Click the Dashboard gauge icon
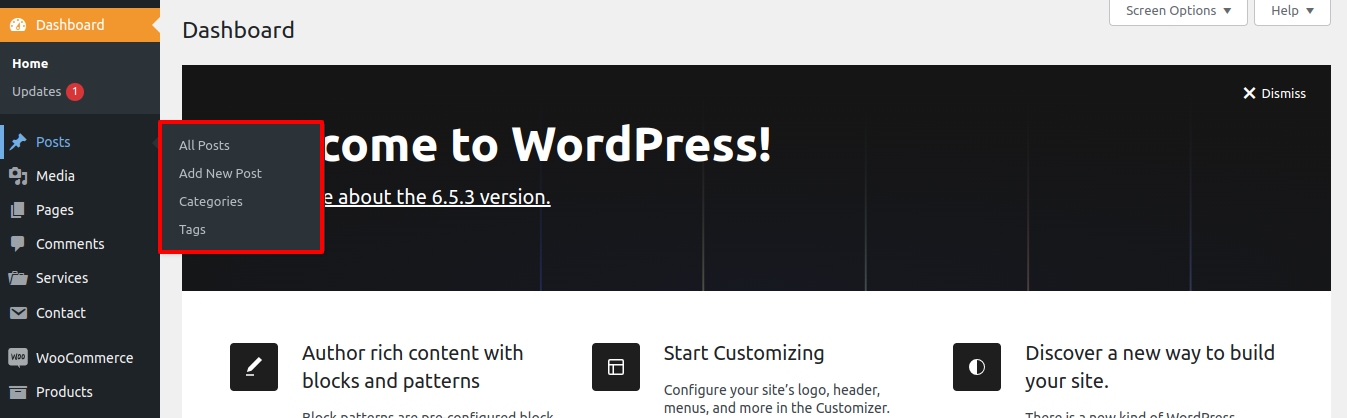The width and height of the screenshot is (1347, 418). (x=18, y=25)
